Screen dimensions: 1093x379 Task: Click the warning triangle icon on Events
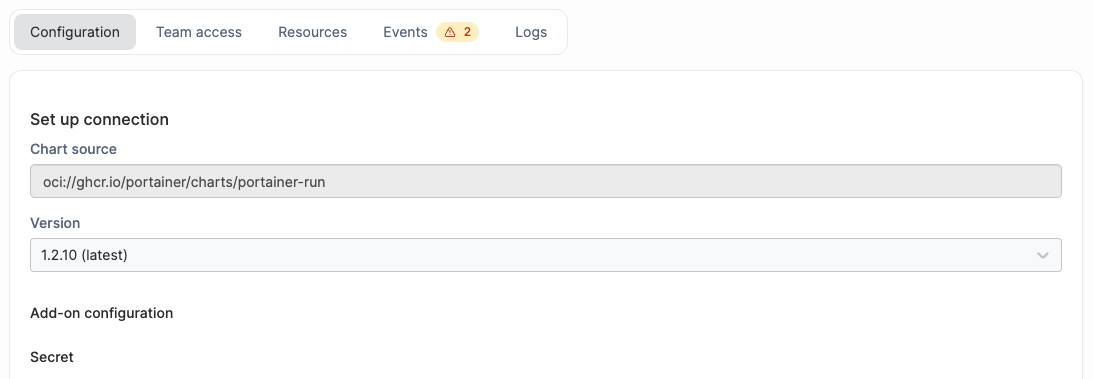[x=450, y=32]
